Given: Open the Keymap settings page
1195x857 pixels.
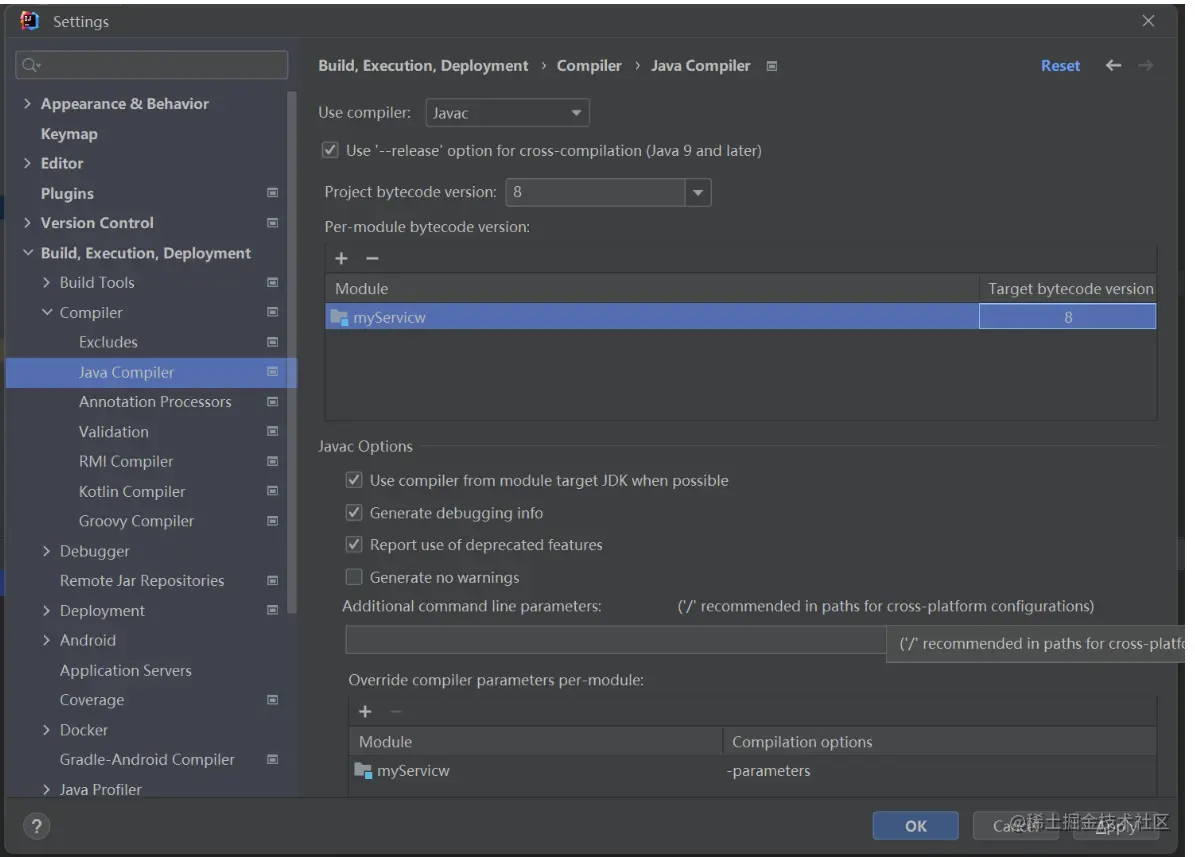Looking at the screenshot, I should (x=69, y=134).
